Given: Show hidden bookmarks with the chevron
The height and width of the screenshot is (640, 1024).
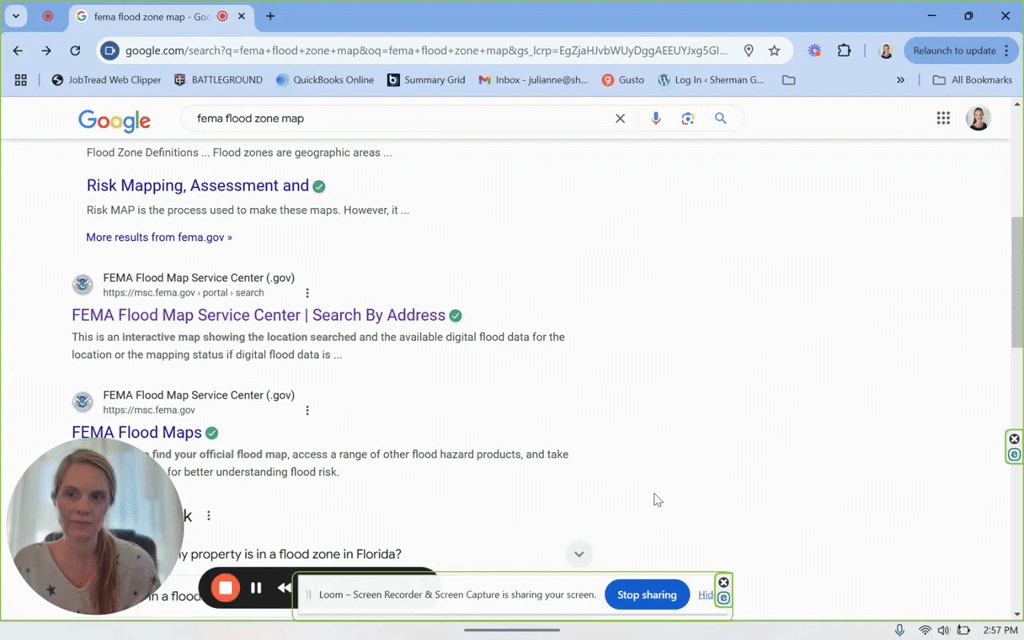Looking at the screenshot, I should [901, 80].
